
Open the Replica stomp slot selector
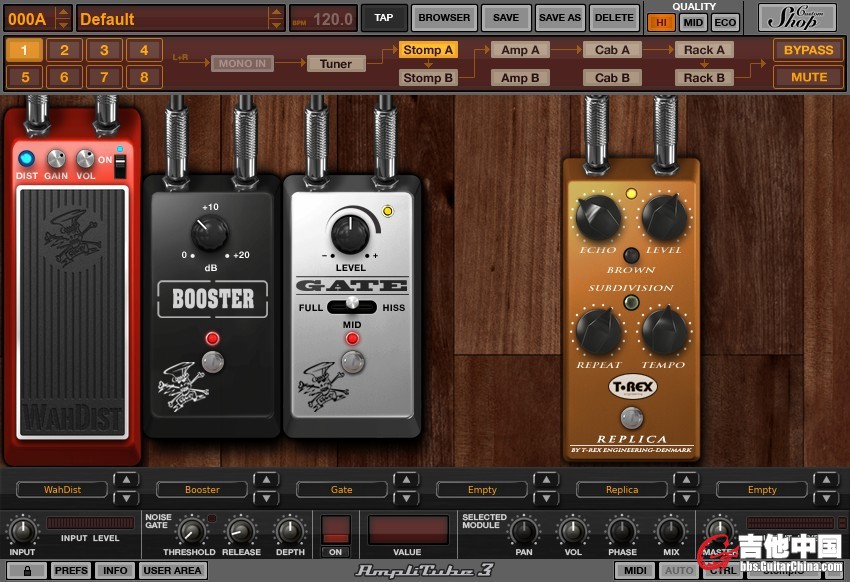[622, 490]
